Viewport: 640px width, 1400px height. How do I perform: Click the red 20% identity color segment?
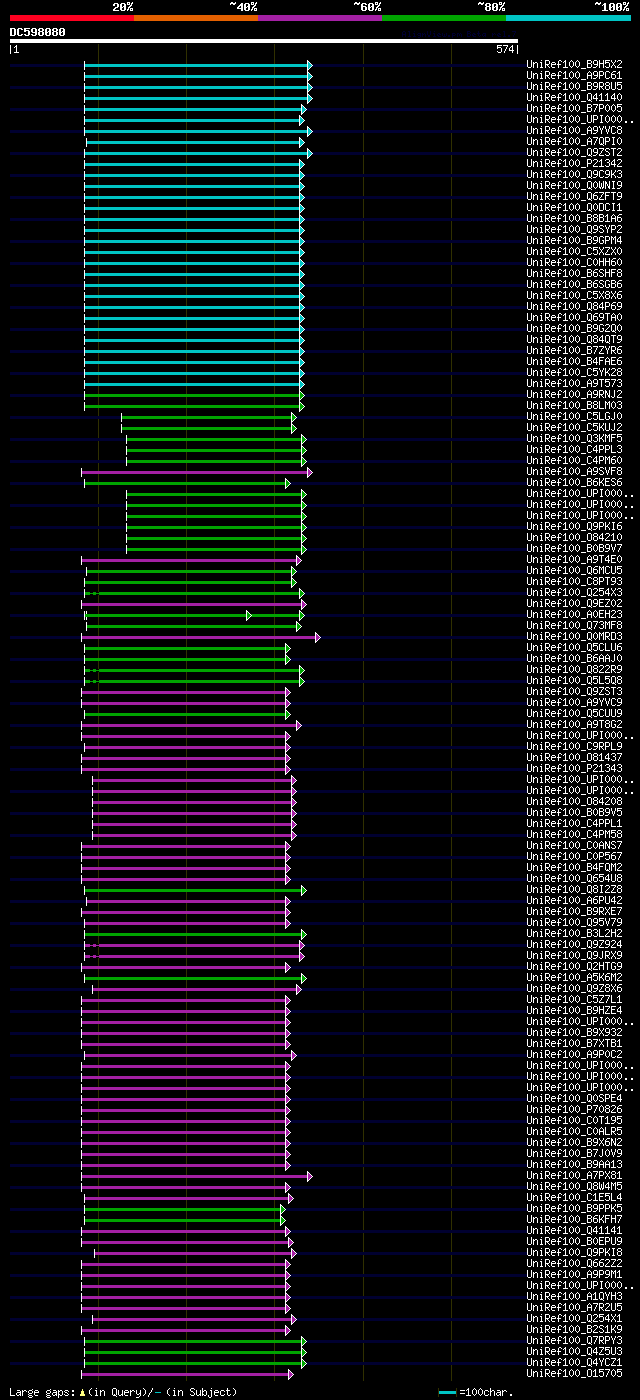coord(72,18)
